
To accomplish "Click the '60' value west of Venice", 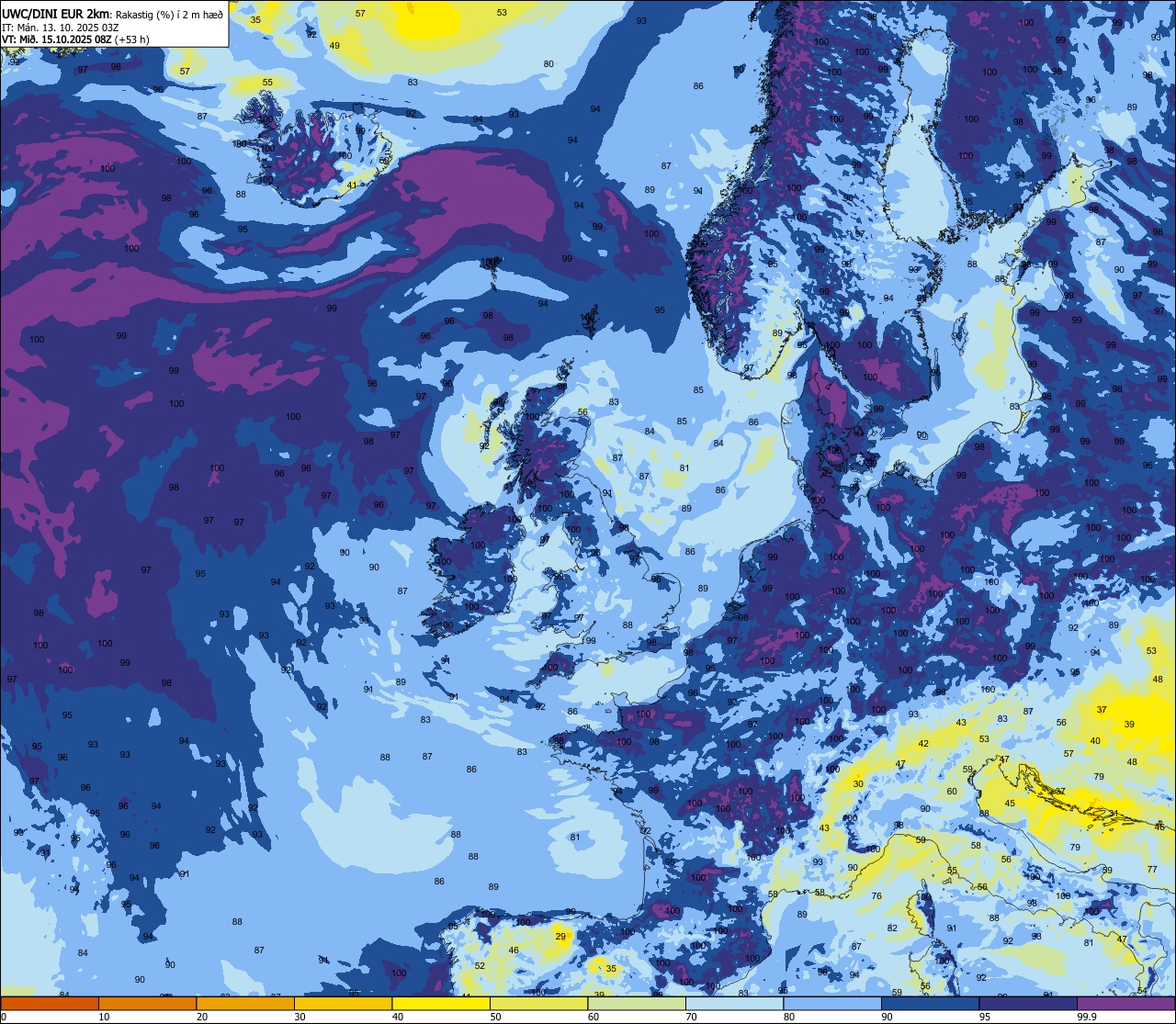I will pyautogui.click(x=952, y=791).
